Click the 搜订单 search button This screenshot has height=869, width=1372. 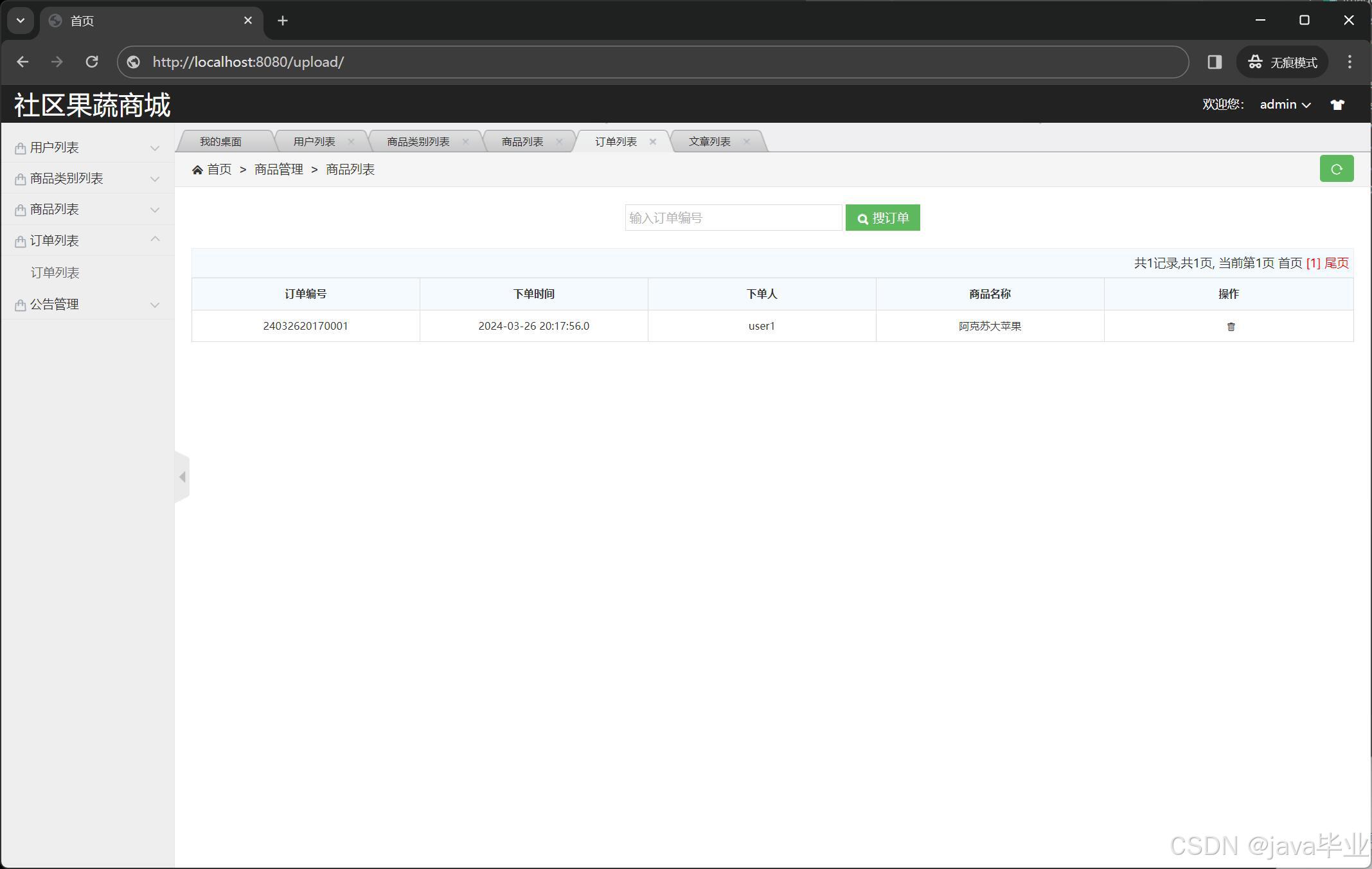[x=883, y=218]
